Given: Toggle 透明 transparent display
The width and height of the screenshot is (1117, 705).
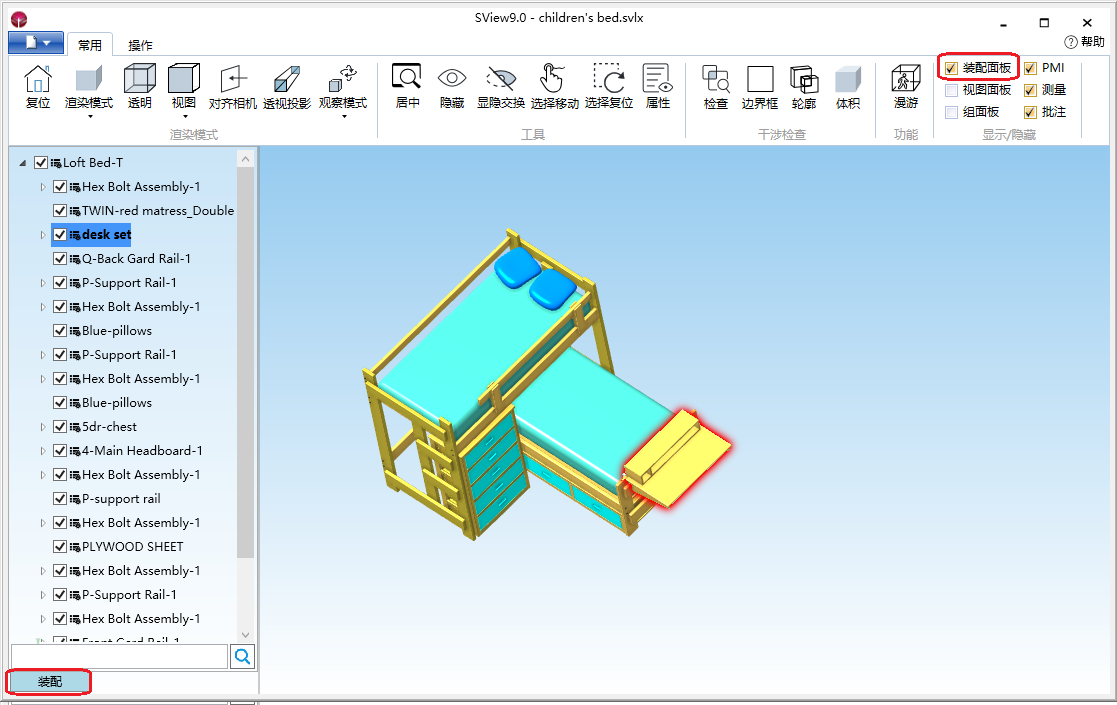Looking at the screenshot, I should (x=140, y=78).
